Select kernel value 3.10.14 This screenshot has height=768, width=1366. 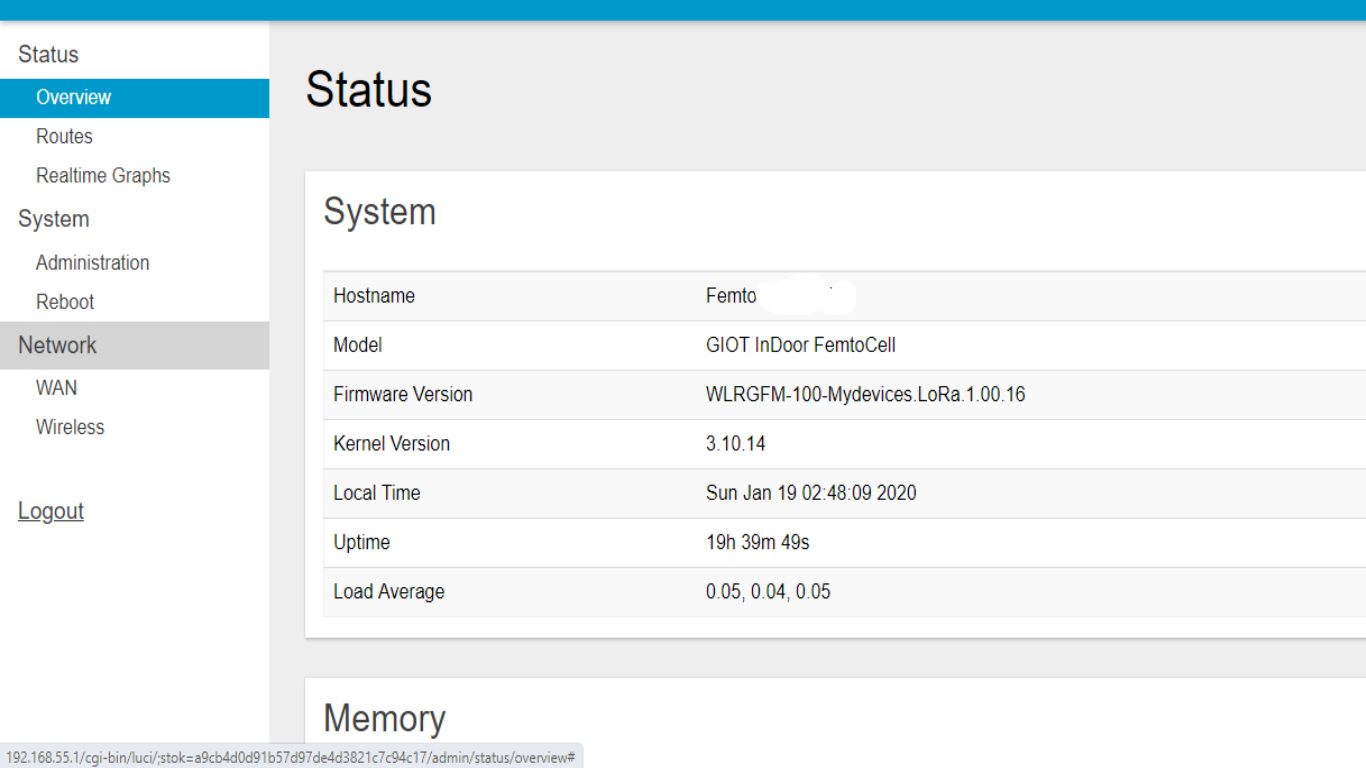point(735,444)
